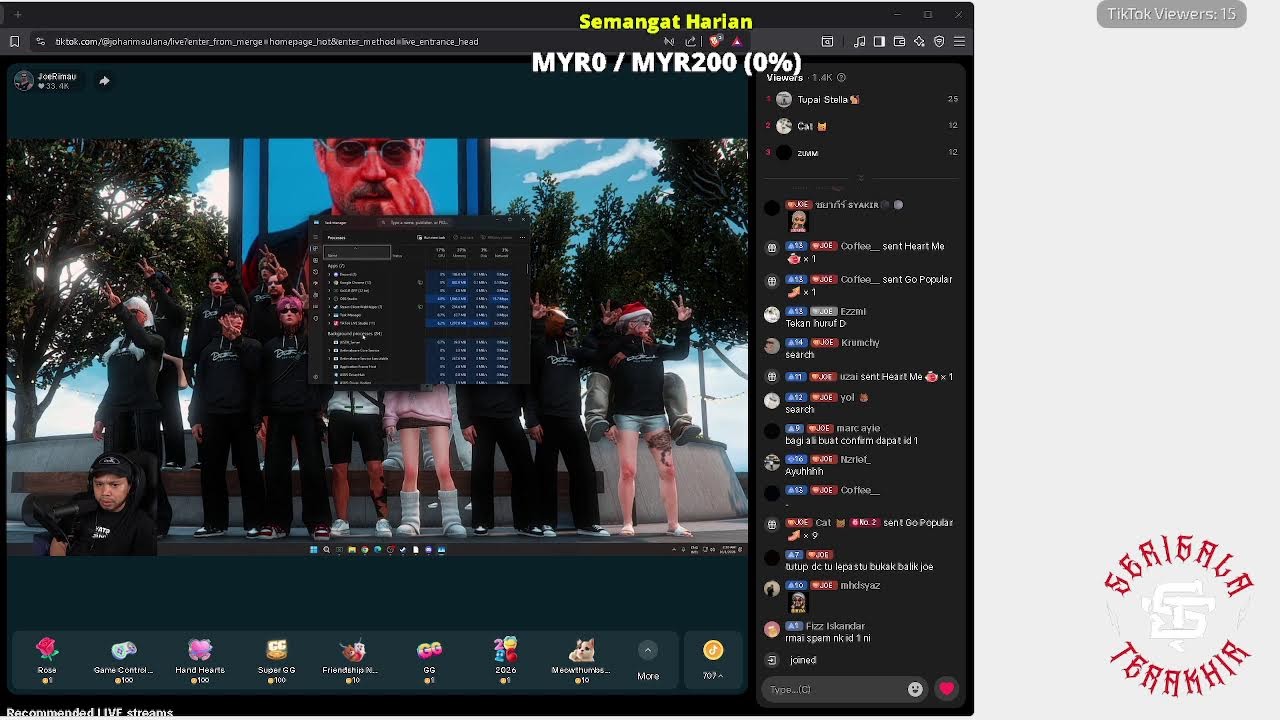
Task: Open Brave Shields lion icon
Action: click(x=714, y=41)
